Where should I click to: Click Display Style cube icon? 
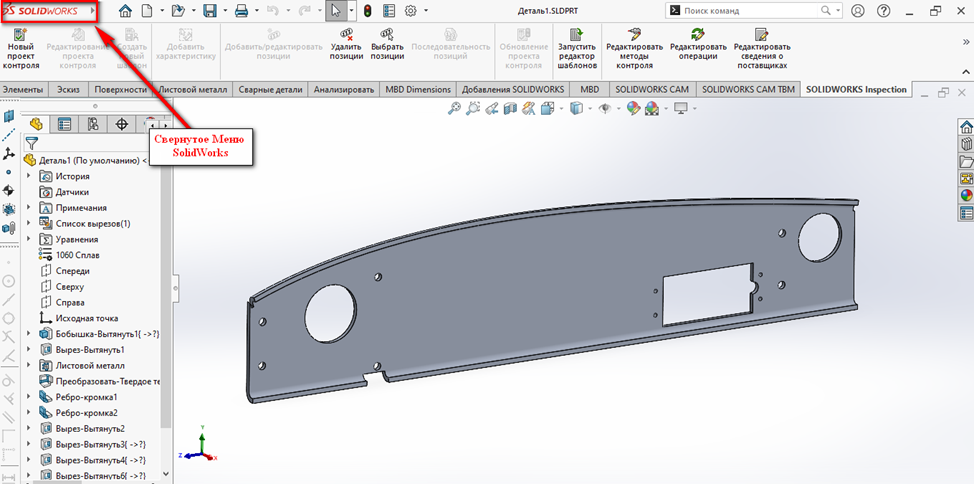tap(576, 109)
